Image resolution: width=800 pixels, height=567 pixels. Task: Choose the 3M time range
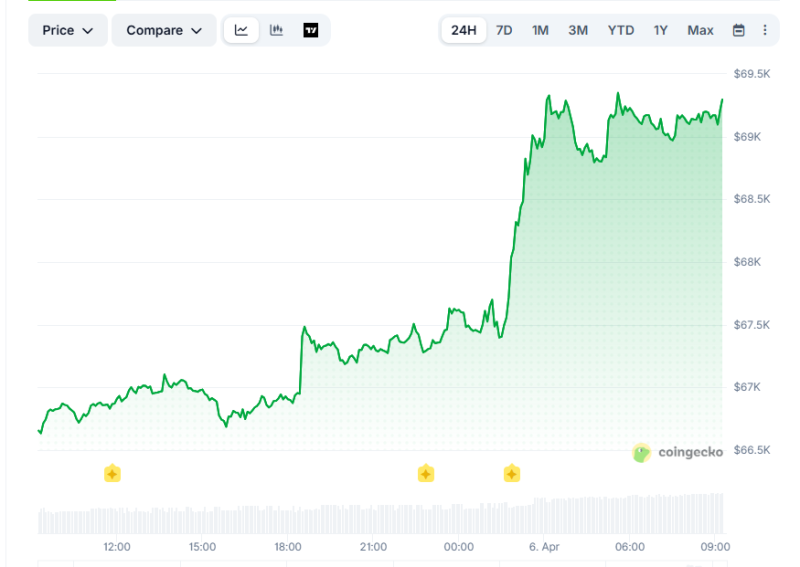pos(578,30)
